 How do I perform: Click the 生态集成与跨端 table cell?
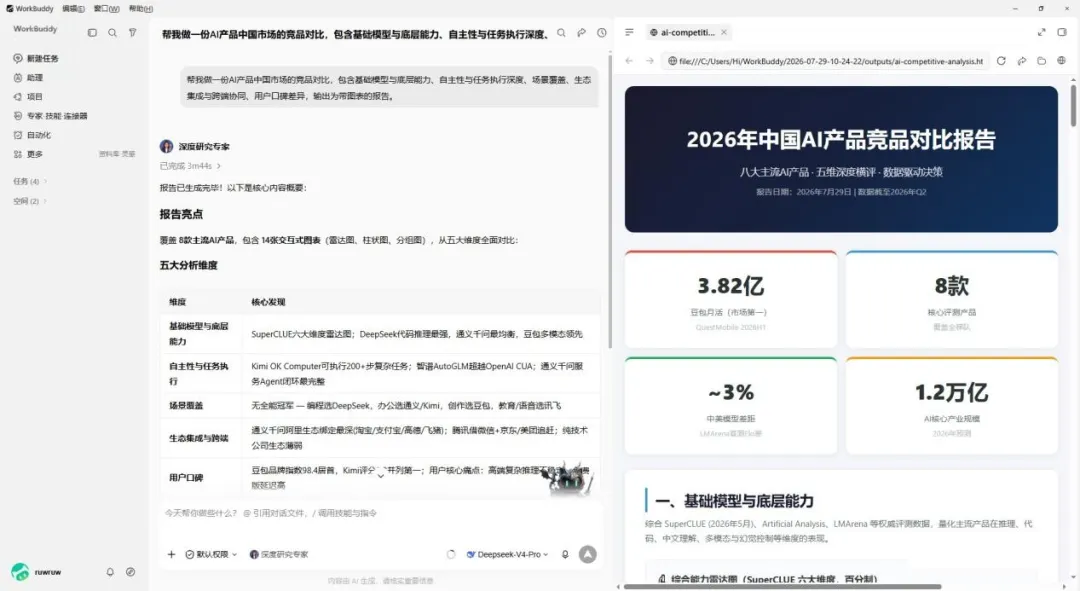200,438
